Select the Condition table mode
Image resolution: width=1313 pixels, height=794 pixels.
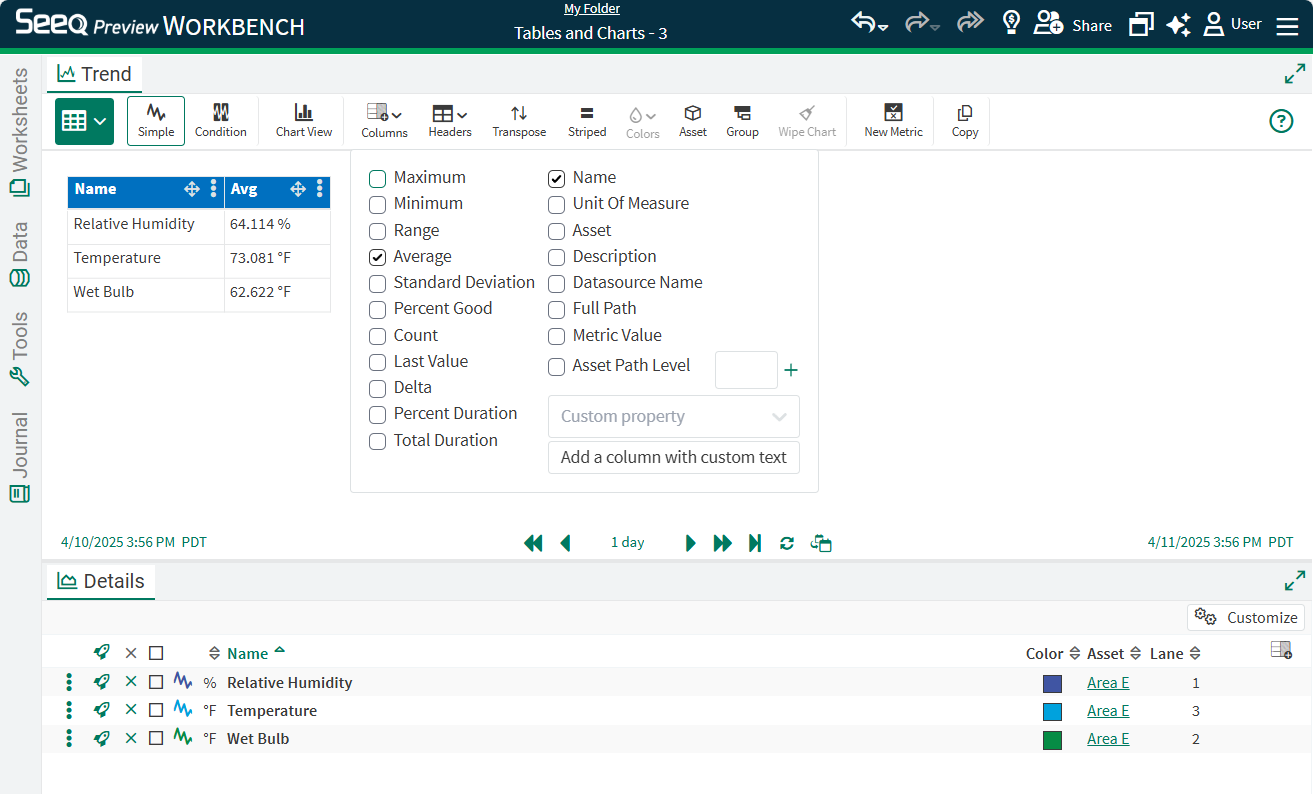pos(220,120)
